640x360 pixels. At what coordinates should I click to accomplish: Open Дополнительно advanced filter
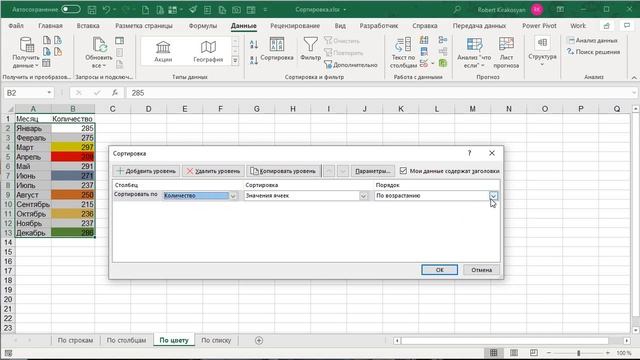(x=351, y=64)
